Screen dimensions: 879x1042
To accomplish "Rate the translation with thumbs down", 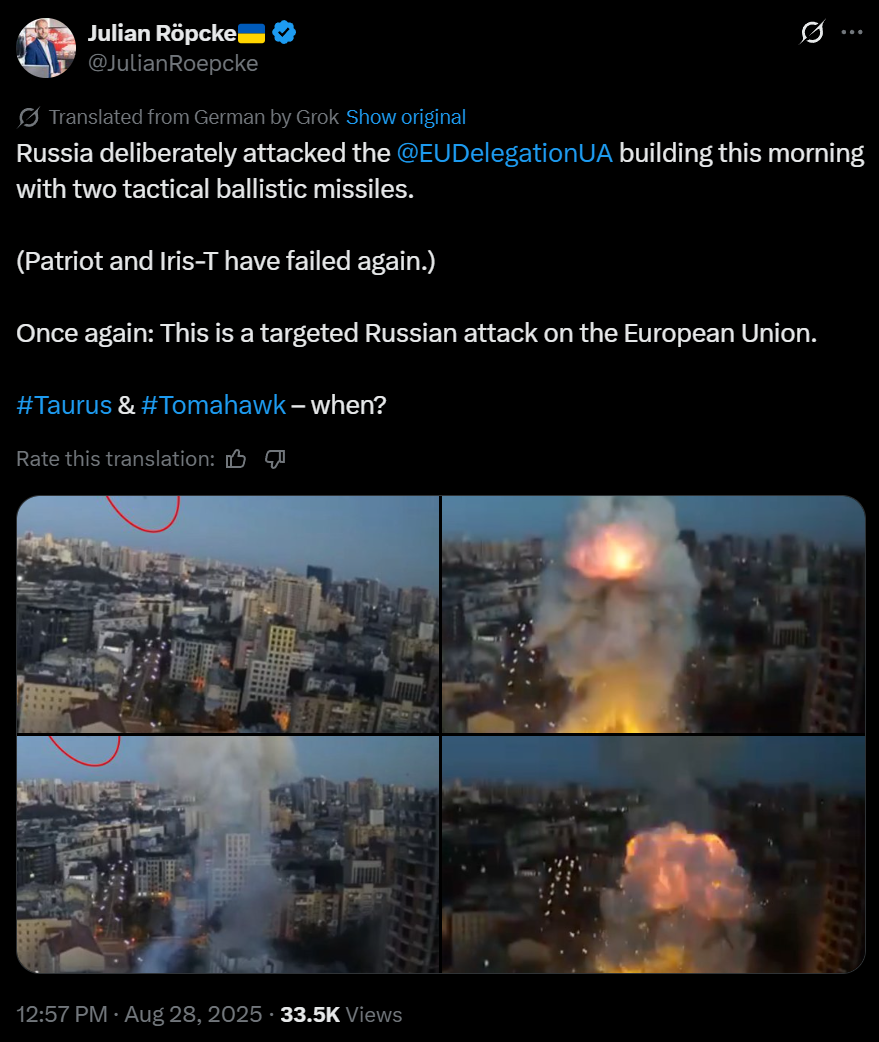I will pyautogui.click(x=275, y=459).
